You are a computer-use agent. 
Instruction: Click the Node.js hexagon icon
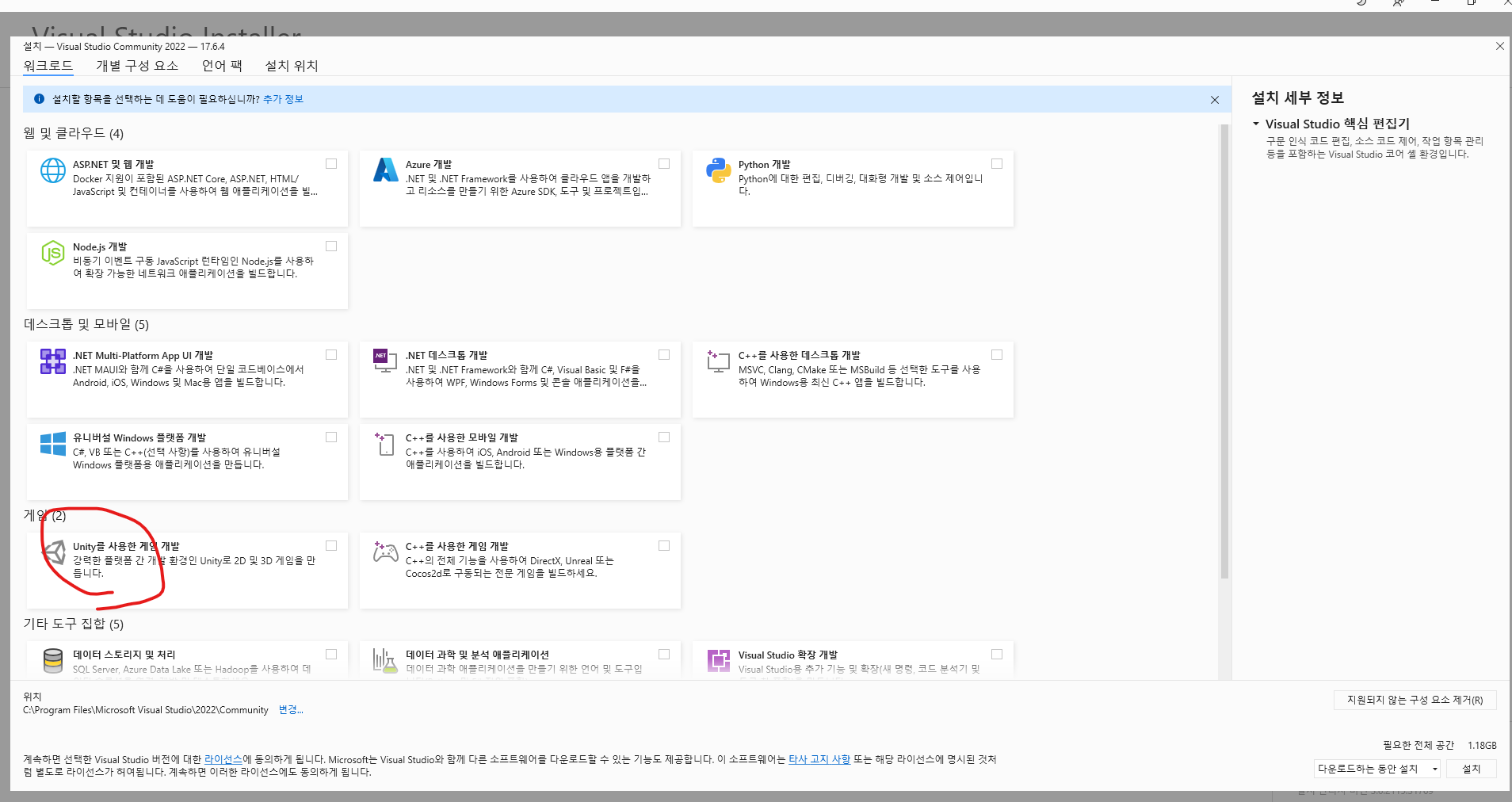[53, 253]
